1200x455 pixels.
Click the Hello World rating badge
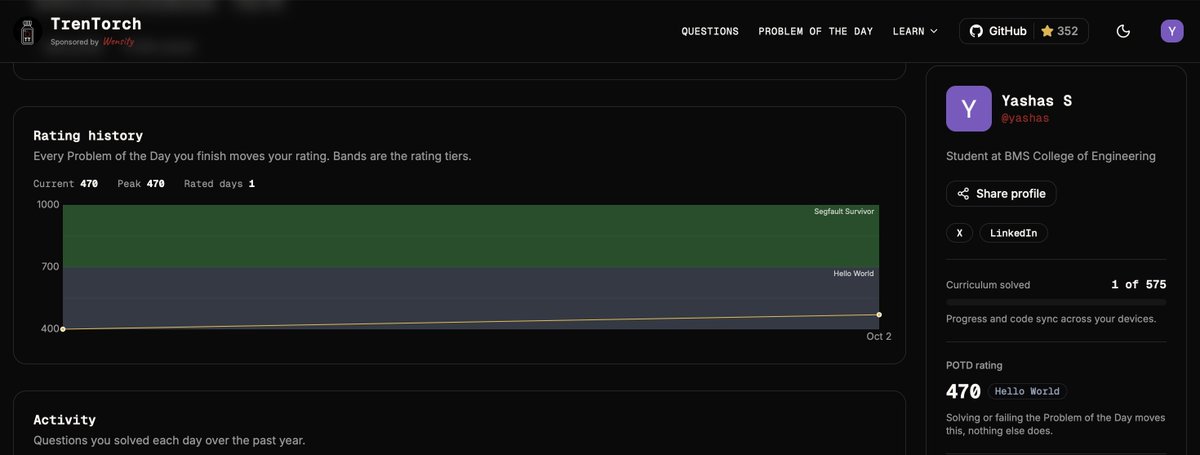(x=1027, y=391)
